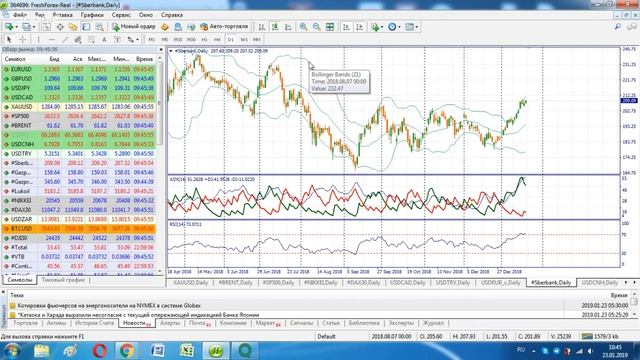
Task: Click the MetaEditor yellow book icon
Action: pos(165,27)
